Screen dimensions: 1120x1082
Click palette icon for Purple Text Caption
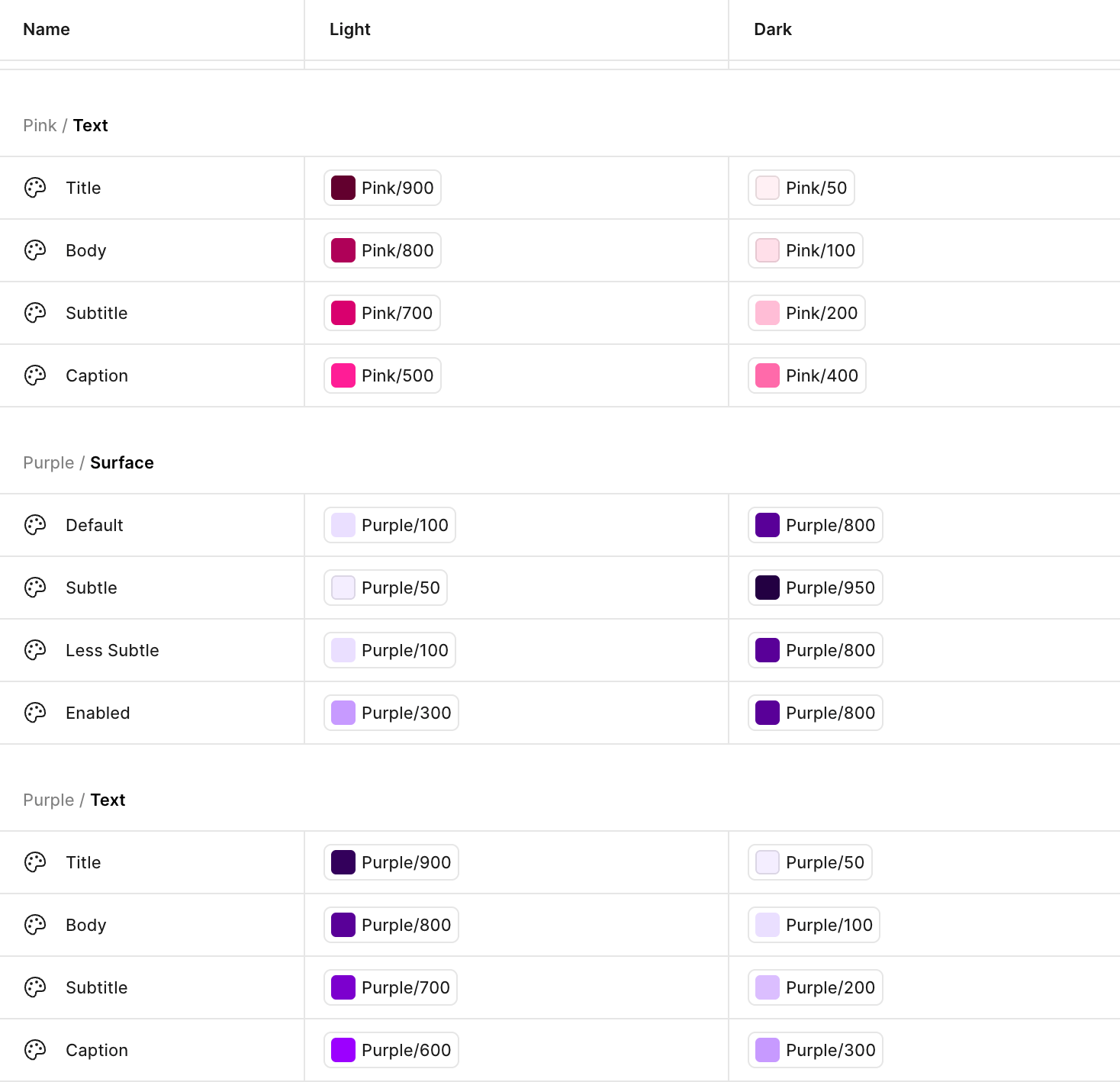(x=35, y=1050)
